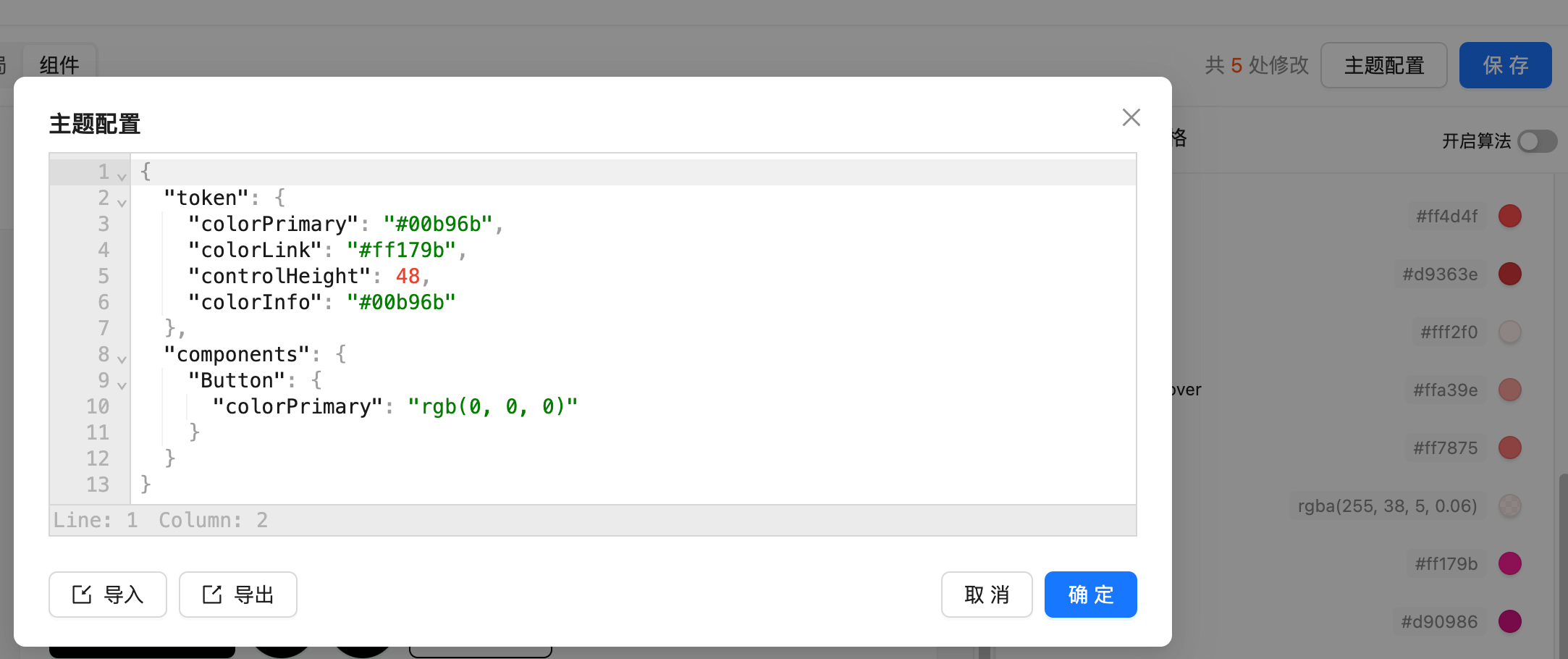This screenshot has width=1568, height=659.
Task: Open the 主题配置 button in the header
Action: (x=1384, y=65)
